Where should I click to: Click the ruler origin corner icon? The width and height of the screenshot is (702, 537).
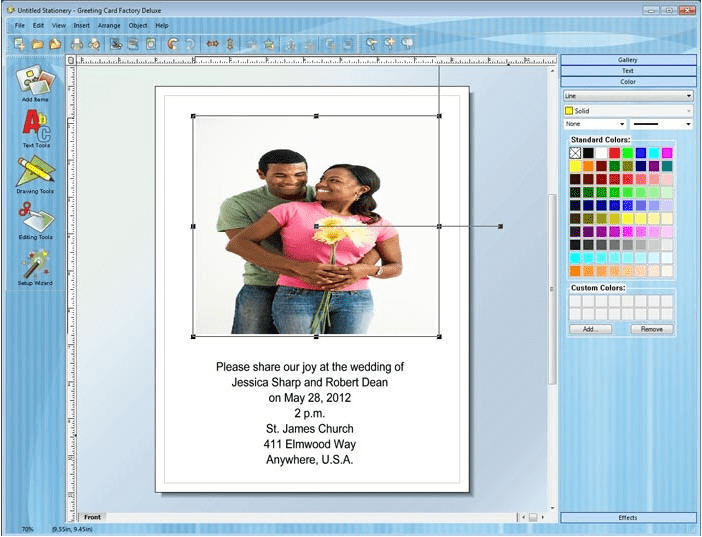pyautogui.click(x=71, y=60)
